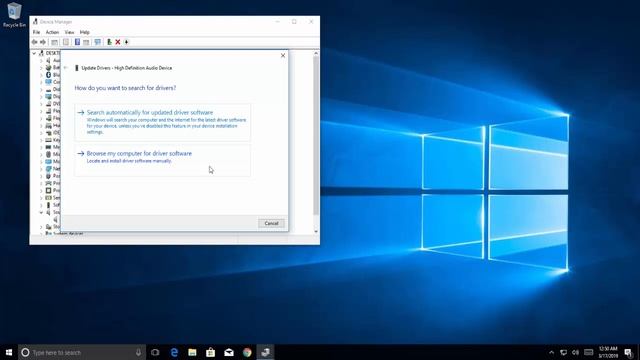Image resolution: width=640 pixels, height=360 pixels.
Task: Open Windows Start menu
Action: point(9,352)
